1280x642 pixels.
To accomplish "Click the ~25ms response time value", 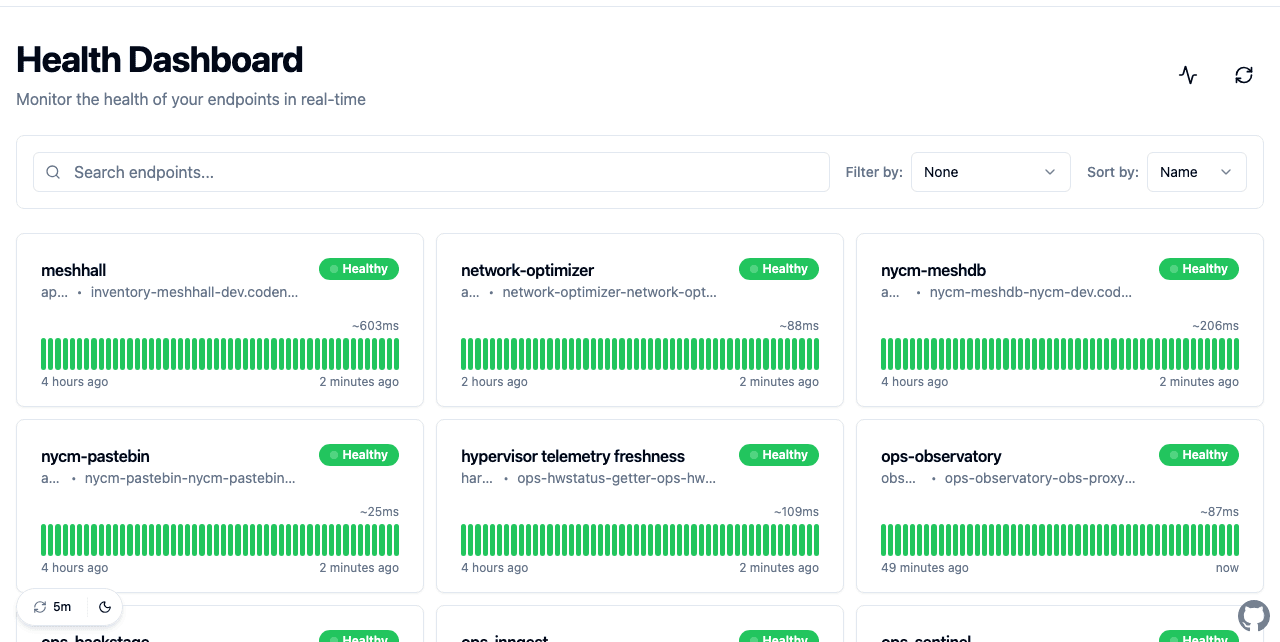I will point(379,512).
